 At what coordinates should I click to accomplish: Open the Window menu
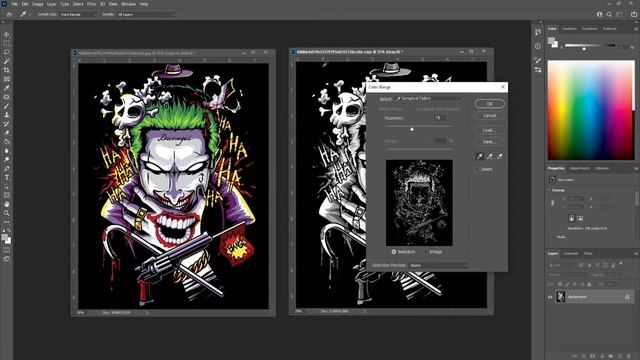coord(129,4)
